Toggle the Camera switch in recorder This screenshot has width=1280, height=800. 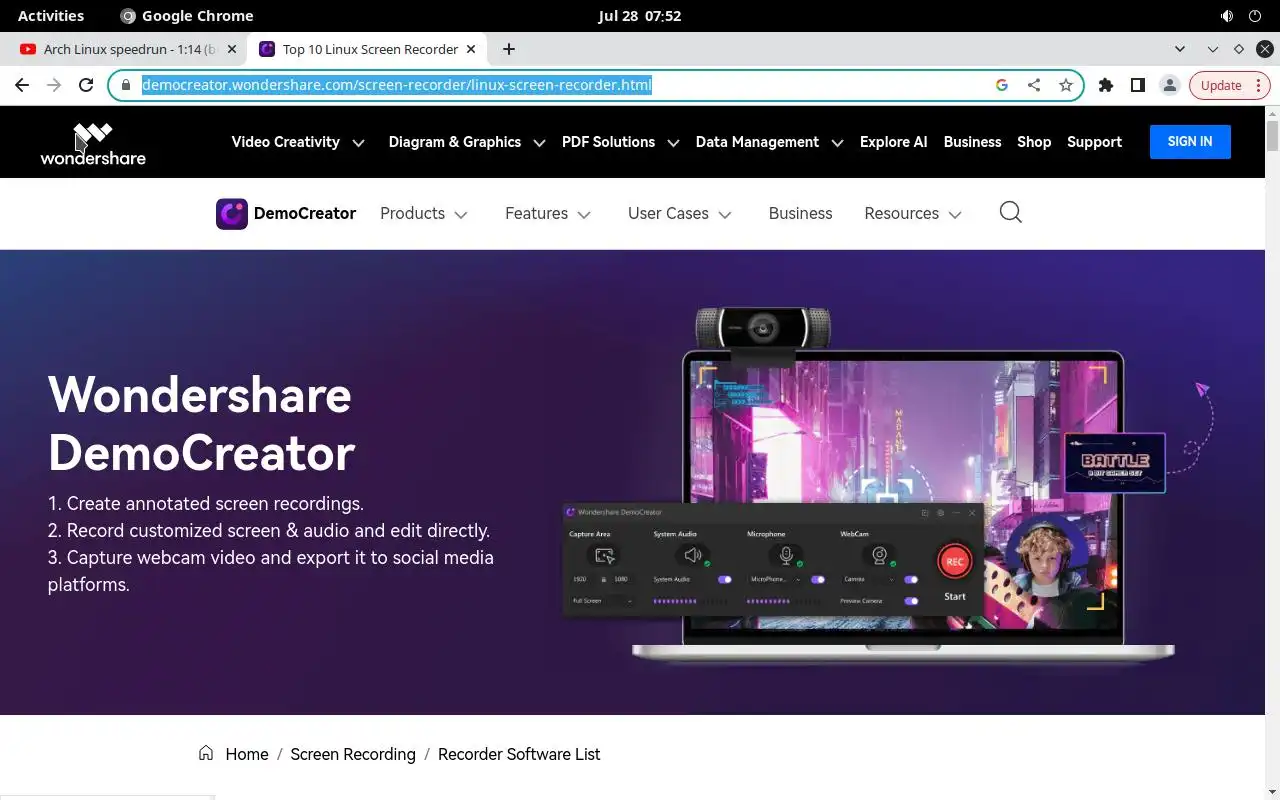point(911,579)
